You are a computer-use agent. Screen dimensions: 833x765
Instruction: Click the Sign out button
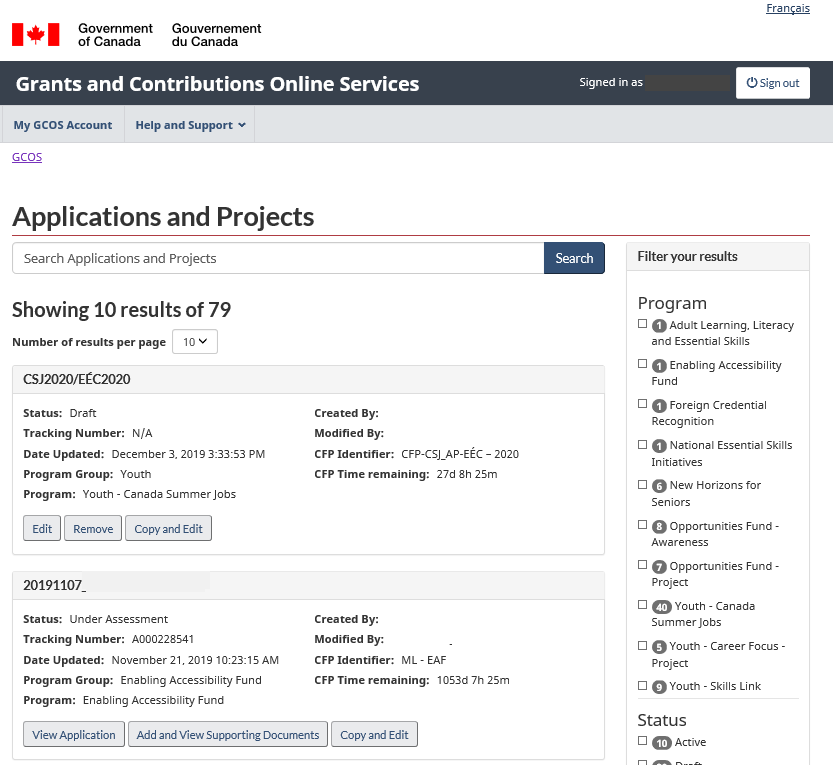773,83
